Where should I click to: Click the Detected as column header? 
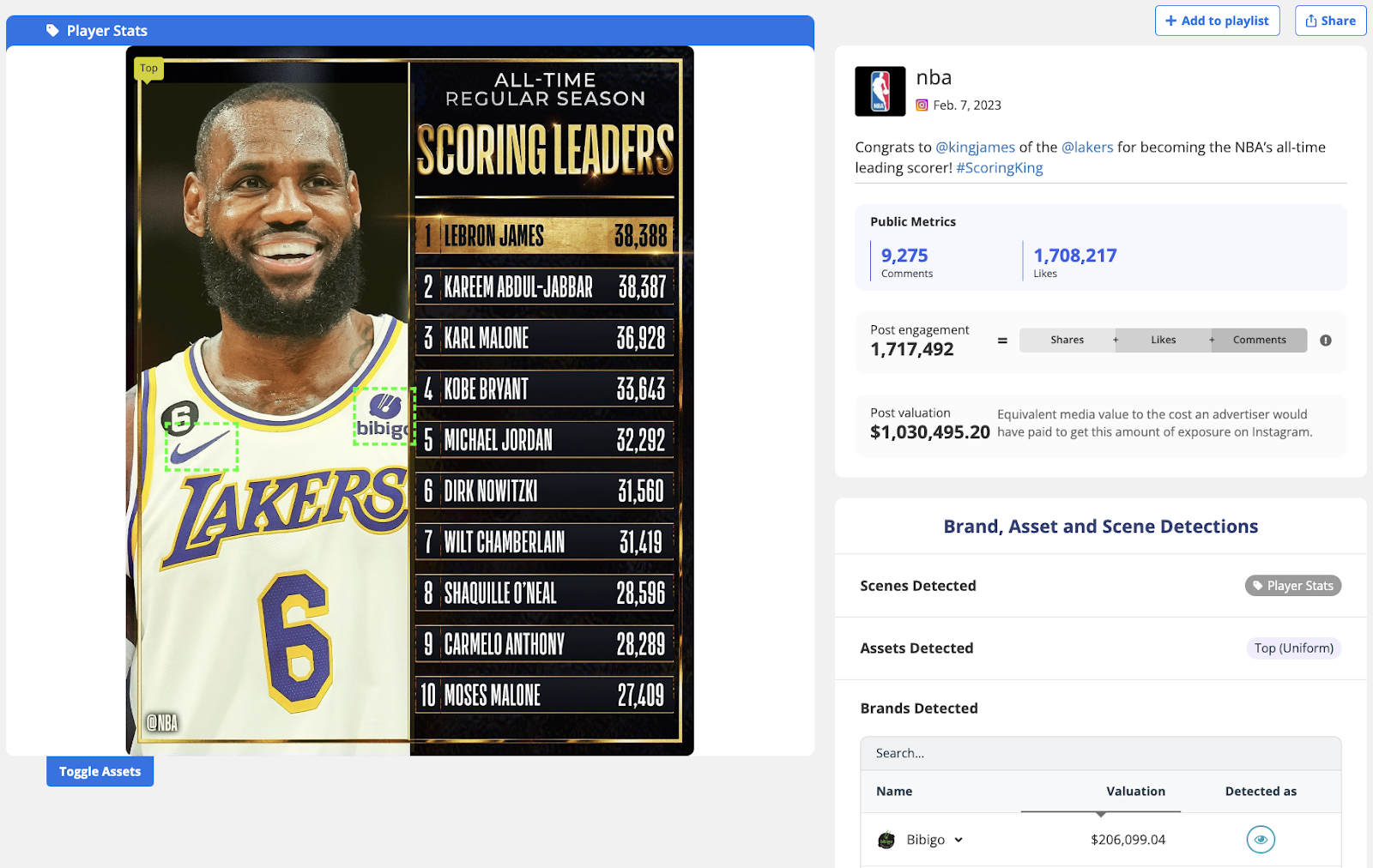pos(1261,792)
